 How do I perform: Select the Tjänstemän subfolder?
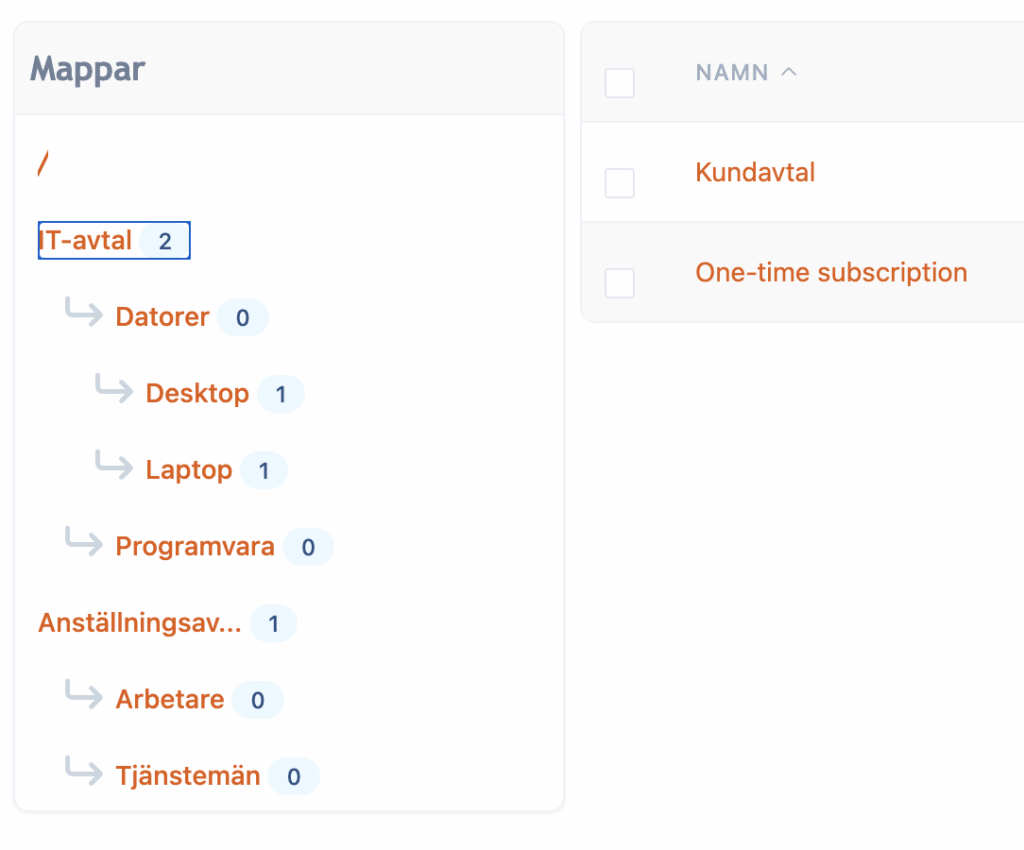(188, 776)
